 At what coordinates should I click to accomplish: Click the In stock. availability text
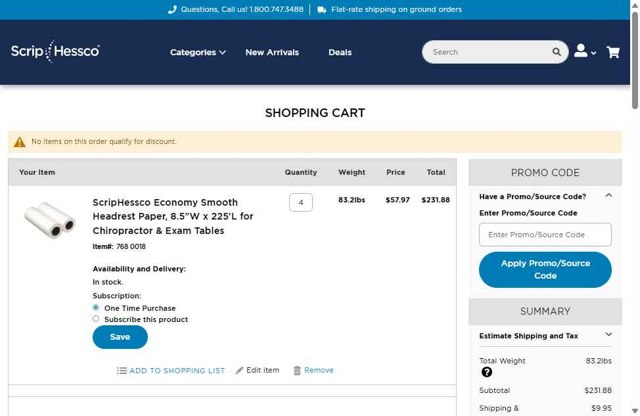tap(108, 282)
